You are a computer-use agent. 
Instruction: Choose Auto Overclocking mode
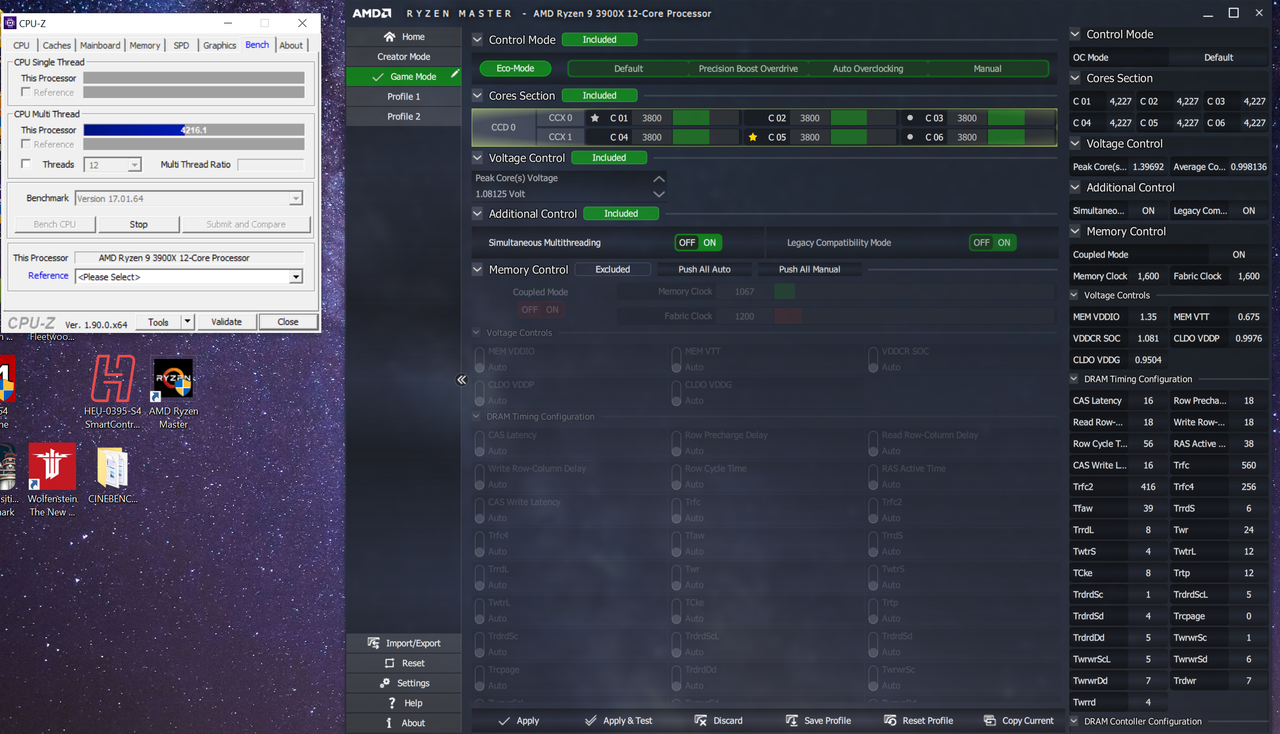pos(868,68)
